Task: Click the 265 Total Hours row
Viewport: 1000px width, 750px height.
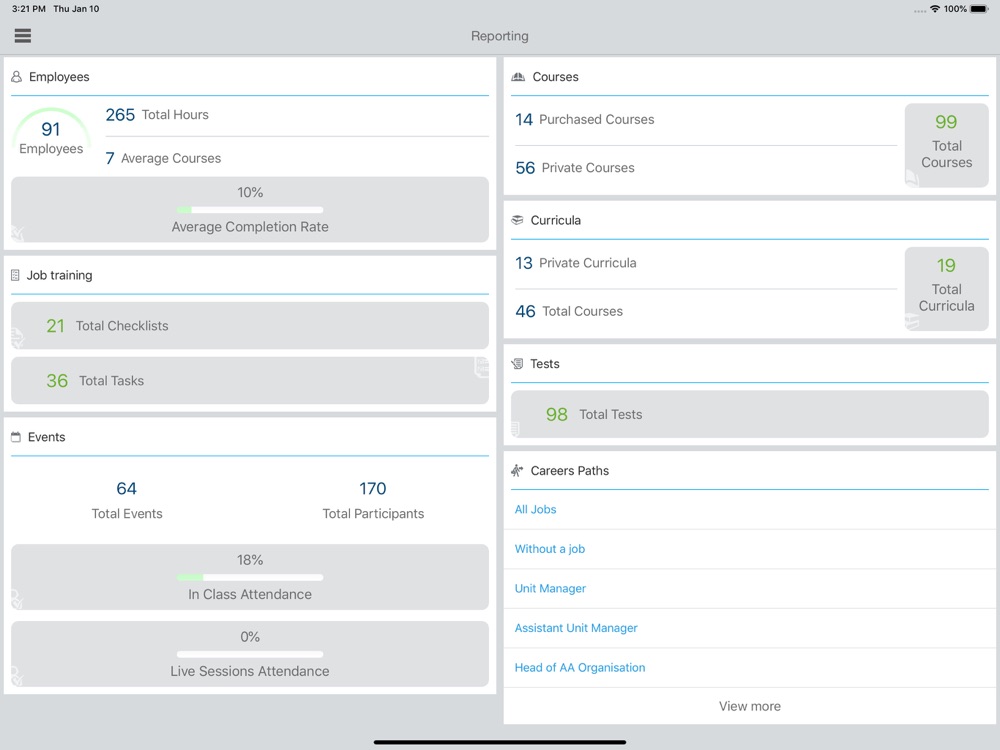Action: pyautogui.click(x=297, y=115)
